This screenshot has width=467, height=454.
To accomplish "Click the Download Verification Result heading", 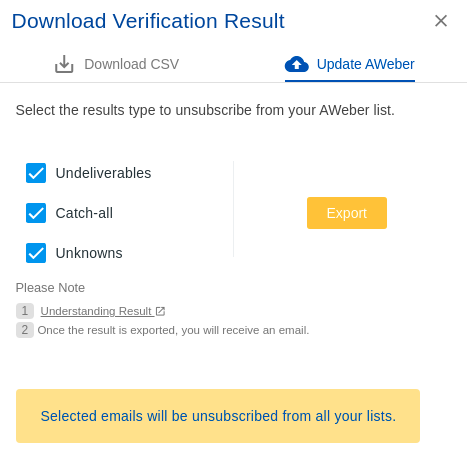I will tap(148, 21).
